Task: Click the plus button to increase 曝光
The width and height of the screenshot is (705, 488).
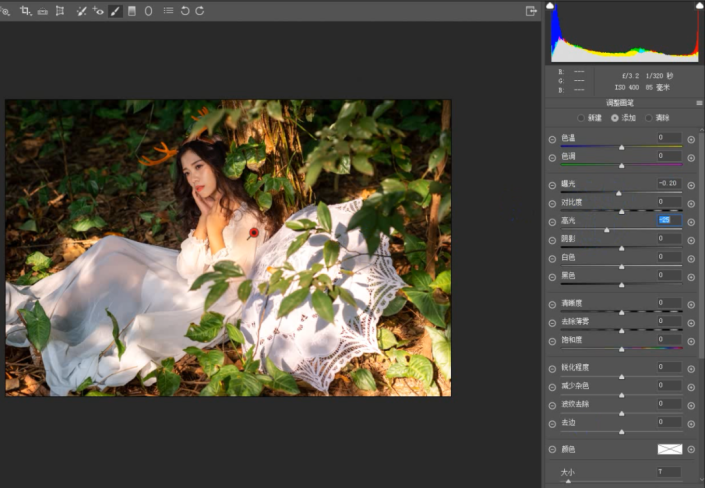Action: click(690, 185)
